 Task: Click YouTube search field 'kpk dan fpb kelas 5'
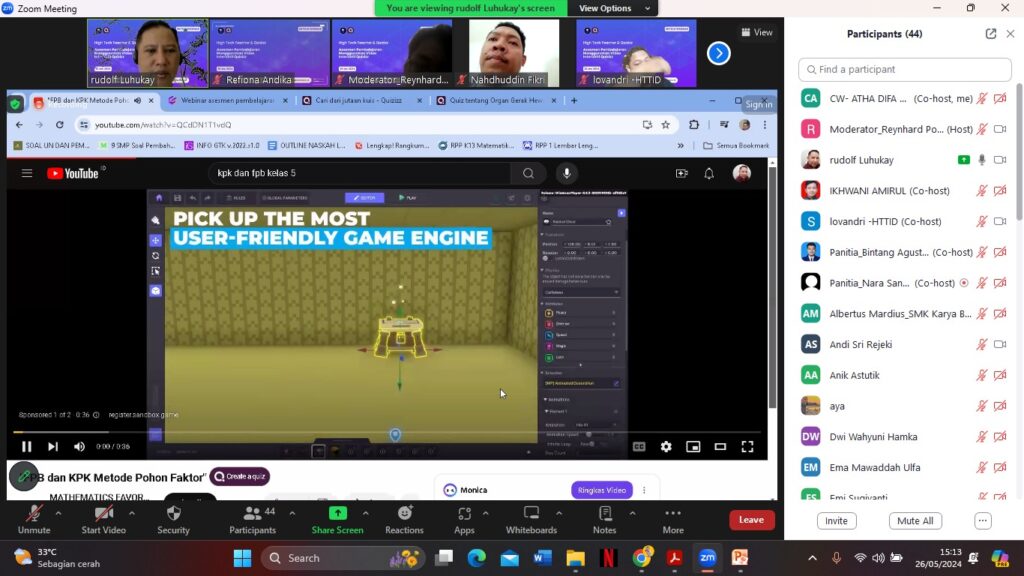tap(359, 173)
